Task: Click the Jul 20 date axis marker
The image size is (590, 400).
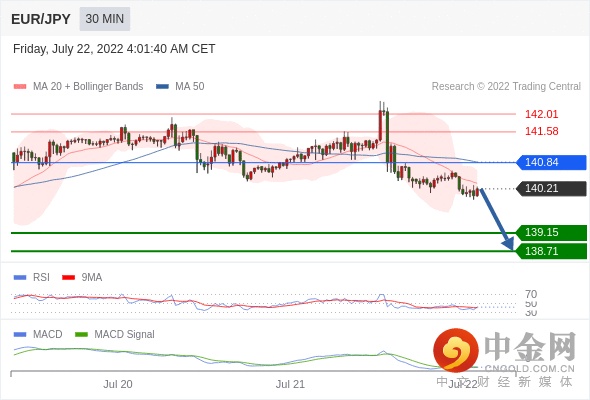Action: point(118,384)
